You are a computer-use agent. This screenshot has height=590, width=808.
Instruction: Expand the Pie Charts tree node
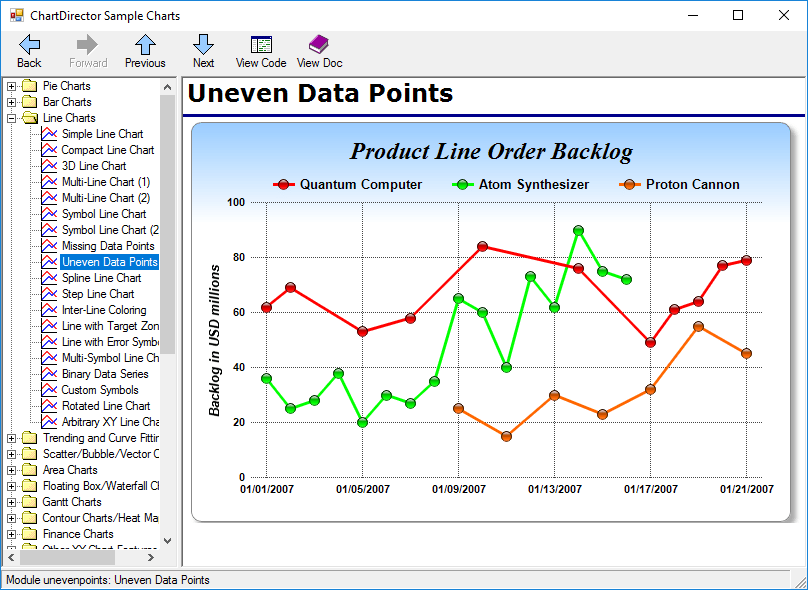[x=12, y=86]
